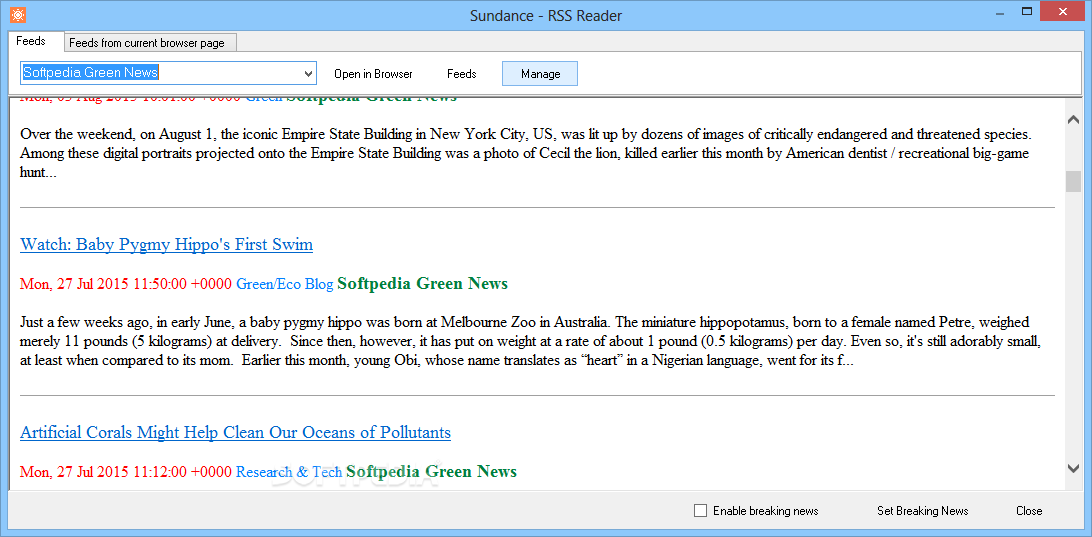Enable the breaking news checkbox
The image size is (1092, 537).
tap(701, 511)
